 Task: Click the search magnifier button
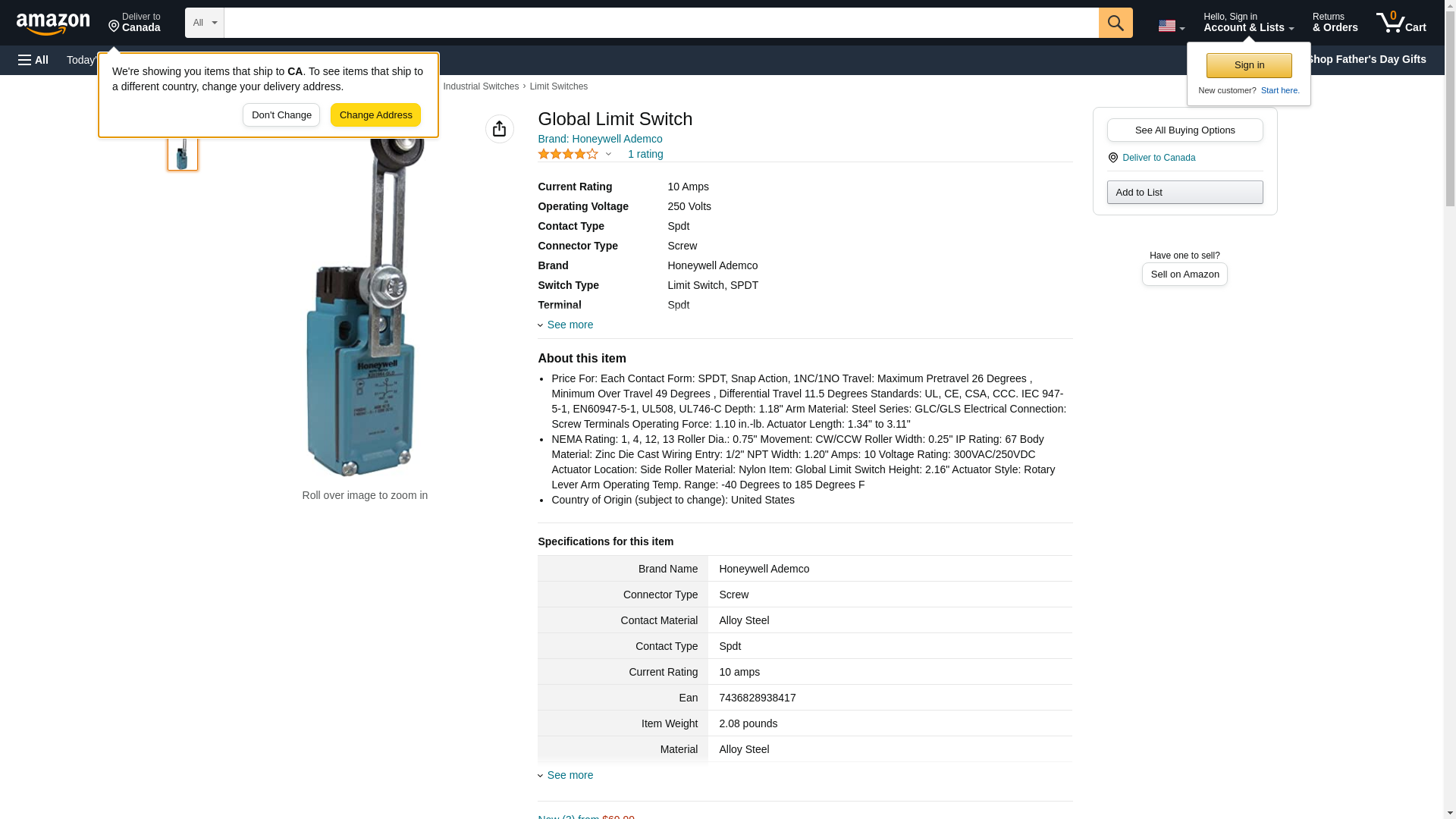point(1115,23)
